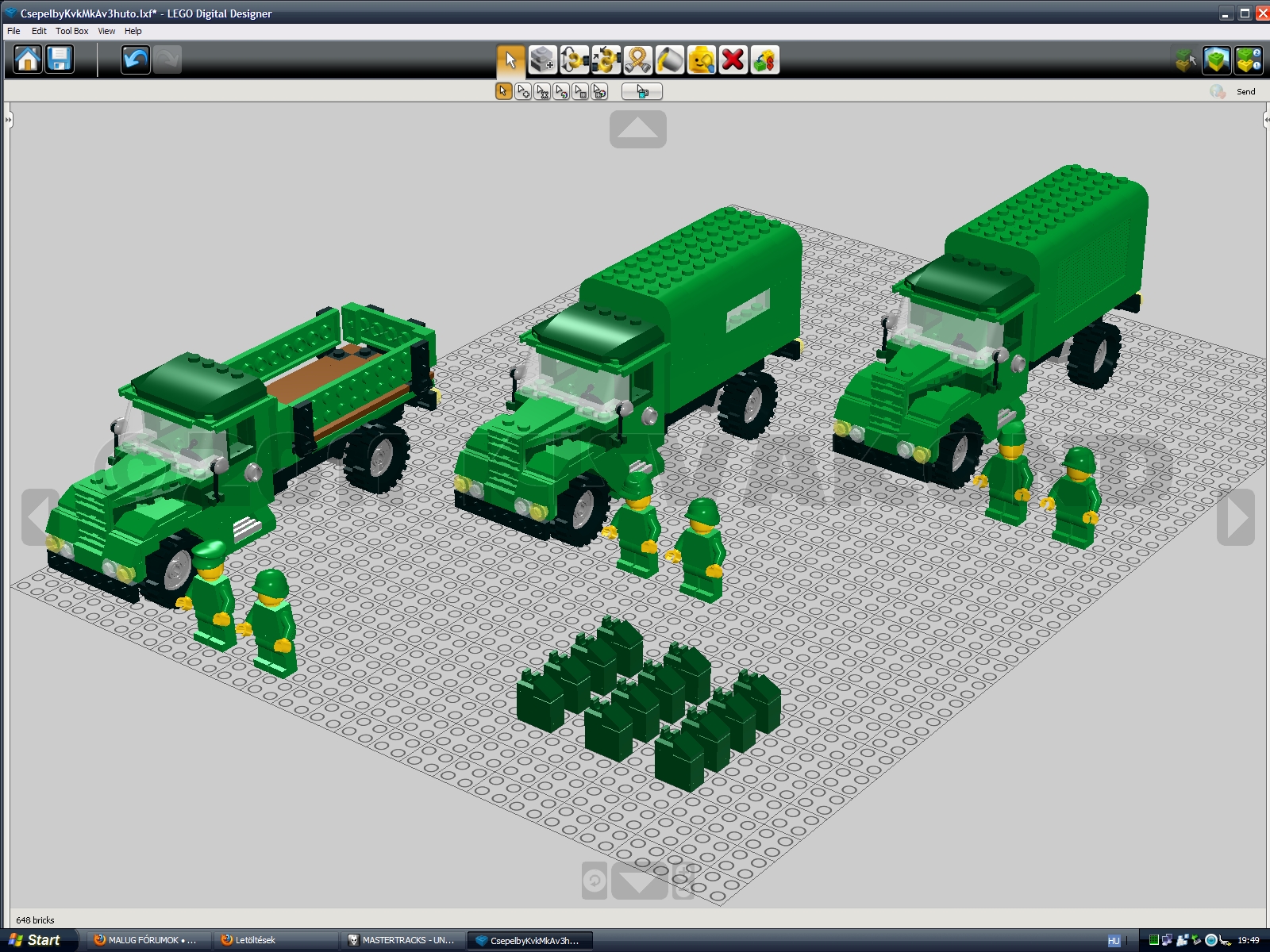
Task: Rotate the camera view downward
Action: coord(640,880)
